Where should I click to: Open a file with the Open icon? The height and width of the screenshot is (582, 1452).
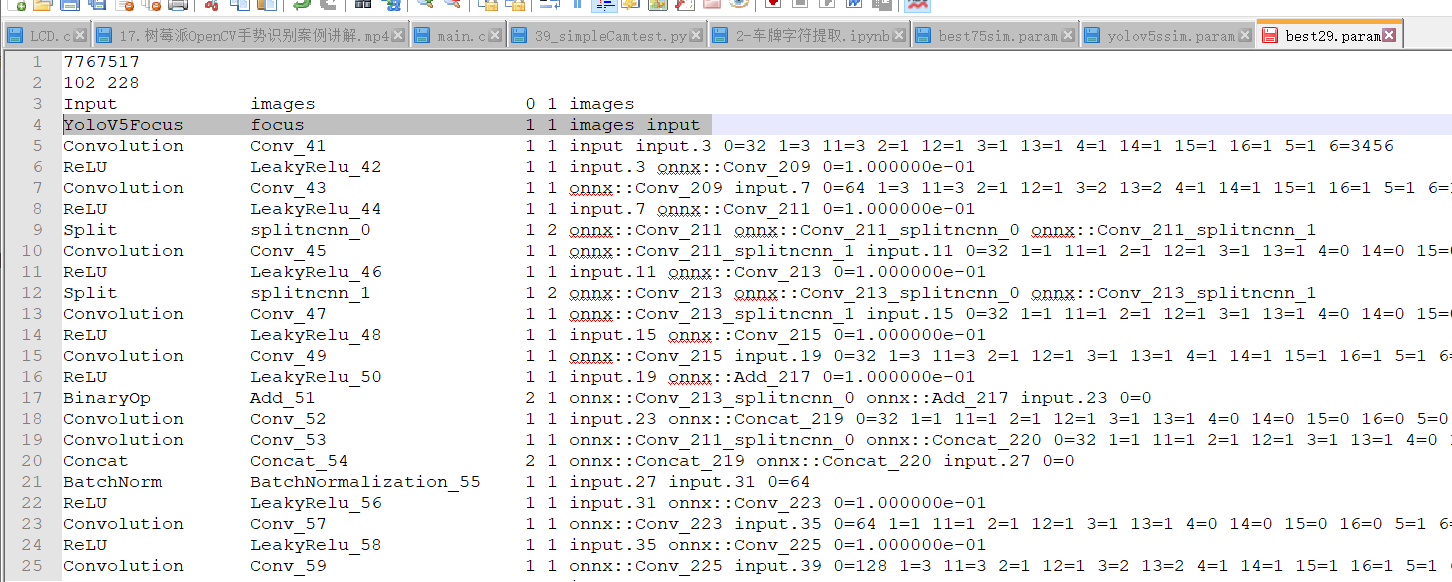[x=41, y=6]
